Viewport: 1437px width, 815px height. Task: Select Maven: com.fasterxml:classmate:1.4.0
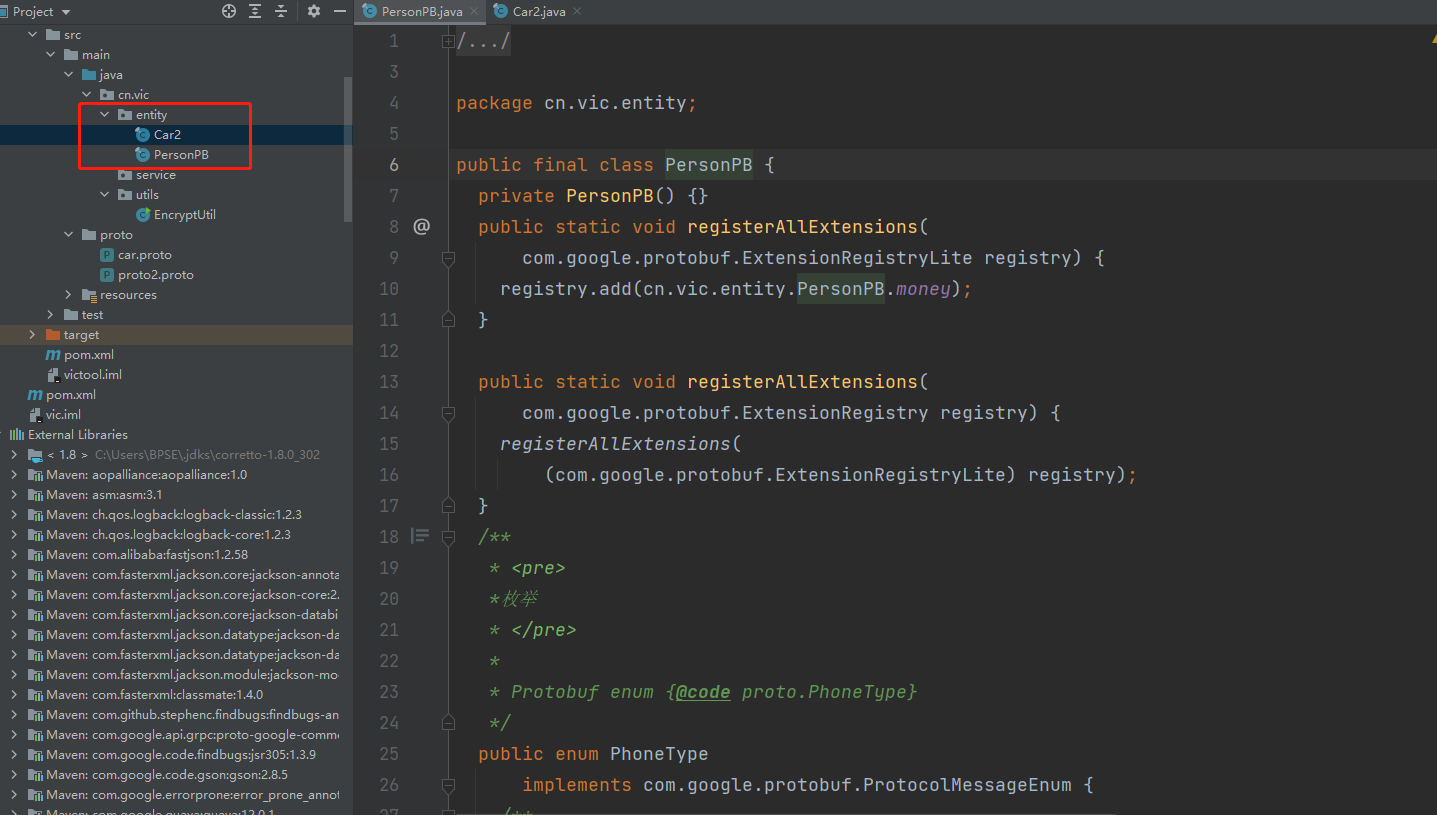154,695
